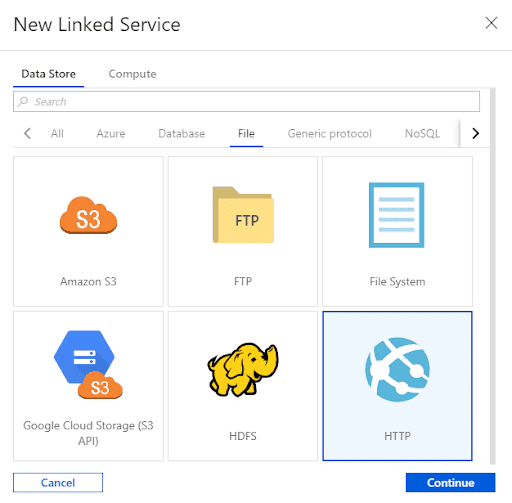Click the Cancel button
Image resolution: width=512 pixels, height=503 pixels.
[x=58, y=482]
